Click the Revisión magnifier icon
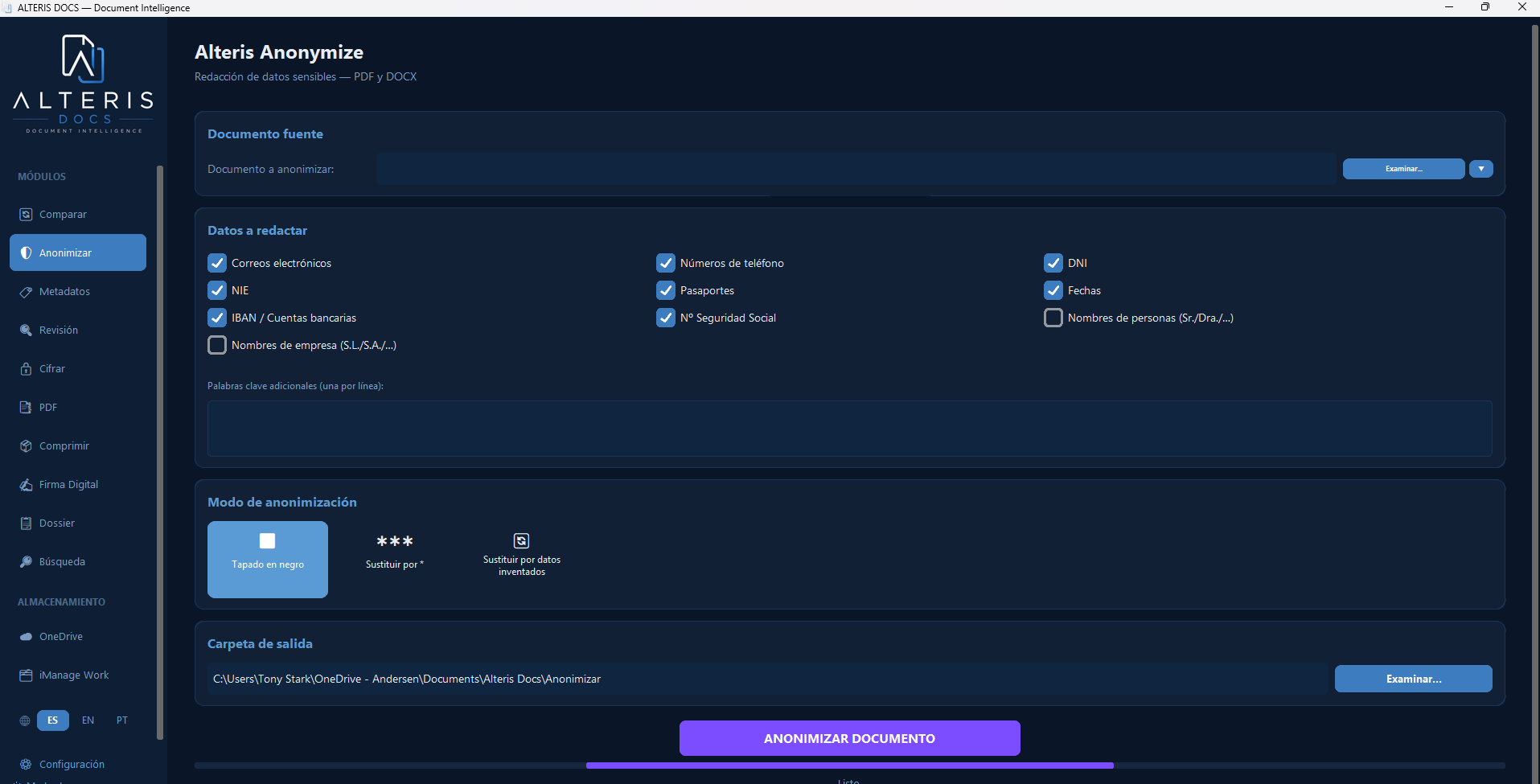The image size is (1540, 784). (x=26, y=330)
